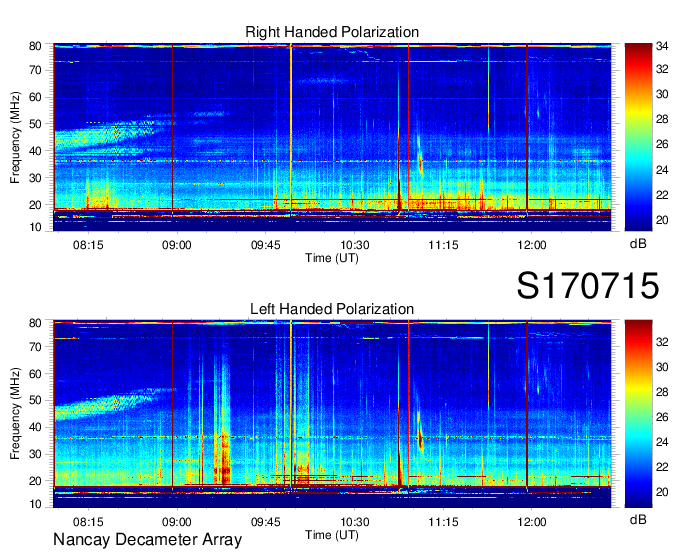Image resolution: width=680 pixels, height=552 pixels.
Task: Click the '40' frequency tick of left-handed plot
Action: click(x=36, y=427)
